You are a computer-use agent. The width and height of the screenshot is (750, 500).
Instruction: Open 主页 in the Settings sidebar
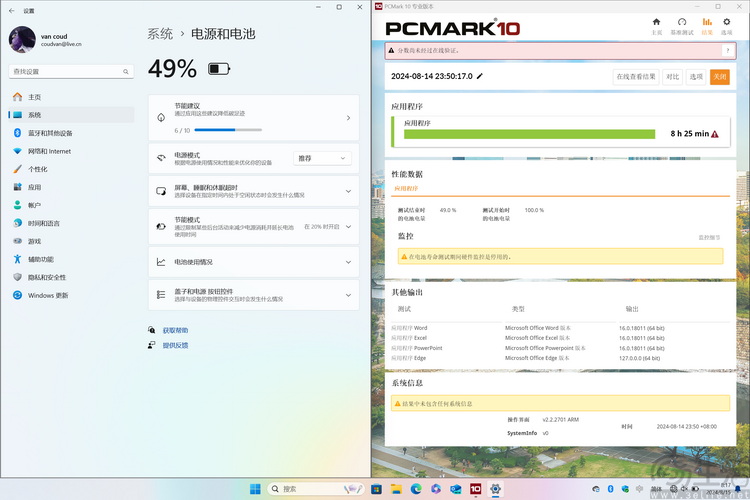pyautogui.click(x=71, y=97)
